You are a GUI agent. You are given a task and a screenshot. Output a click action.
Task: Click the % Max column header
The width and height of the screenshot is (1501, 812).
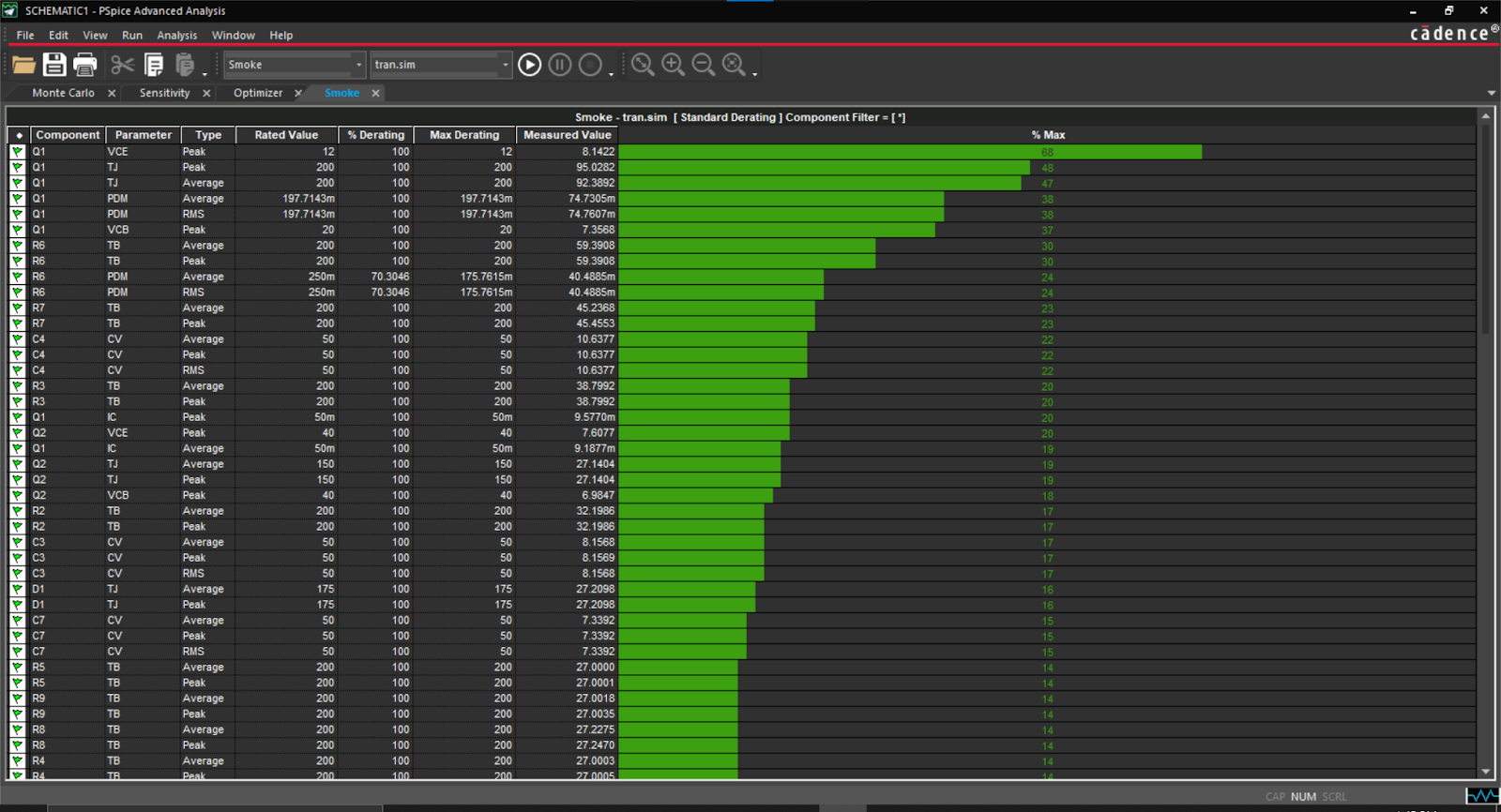tap(1048, 135)
